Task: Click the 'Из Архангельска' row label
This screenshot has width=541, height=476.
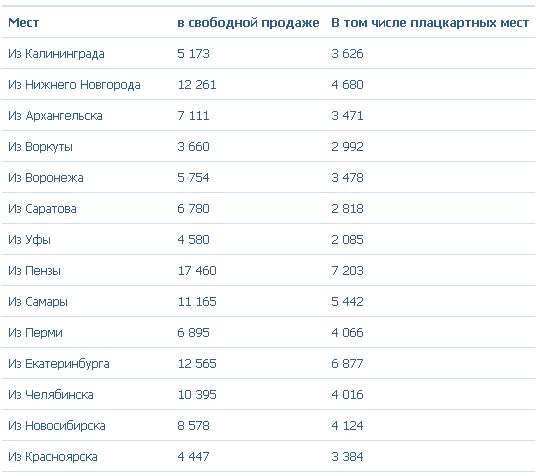Action: (55, 116)
